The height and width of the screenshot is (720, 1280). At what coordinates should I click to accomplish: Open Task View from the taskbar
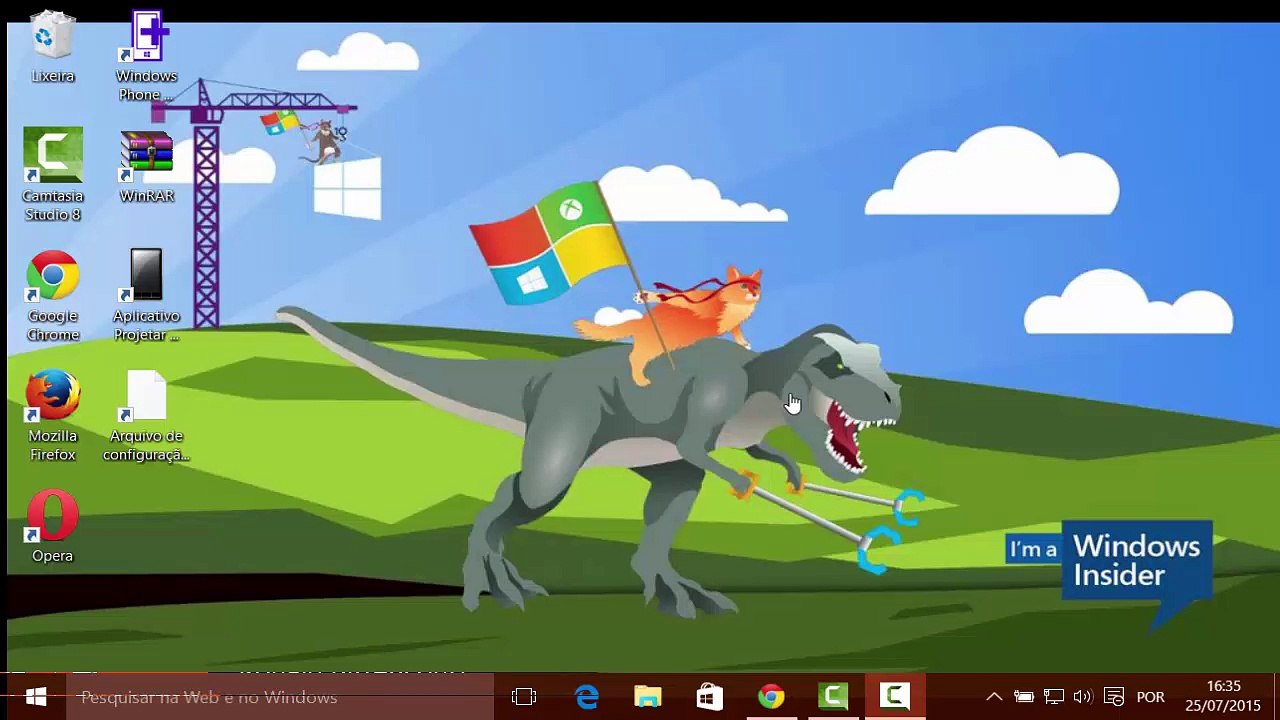tap(524, 697)
